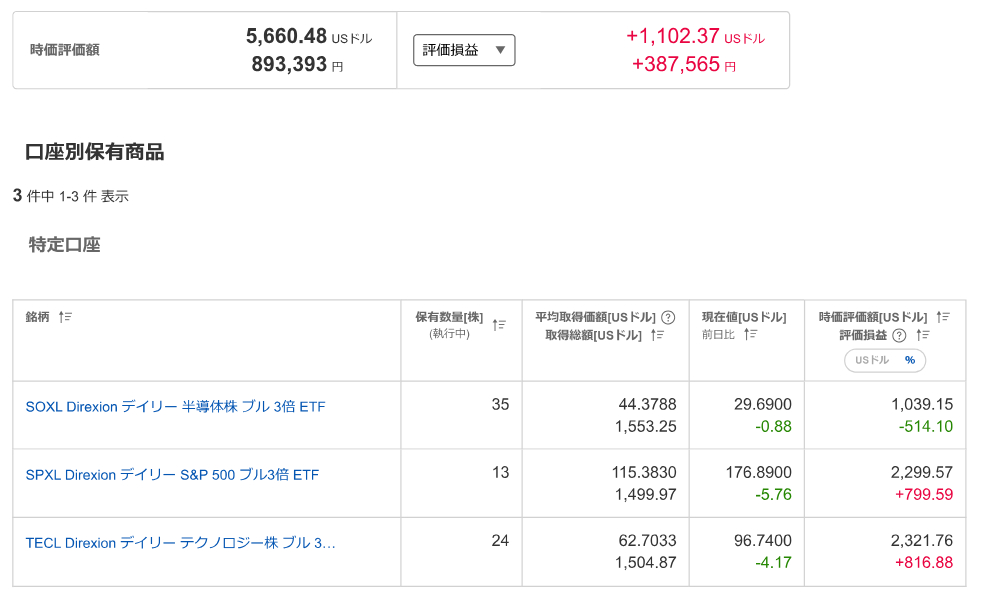Sort by 時価評価額 sort icon

click(943, 317)
